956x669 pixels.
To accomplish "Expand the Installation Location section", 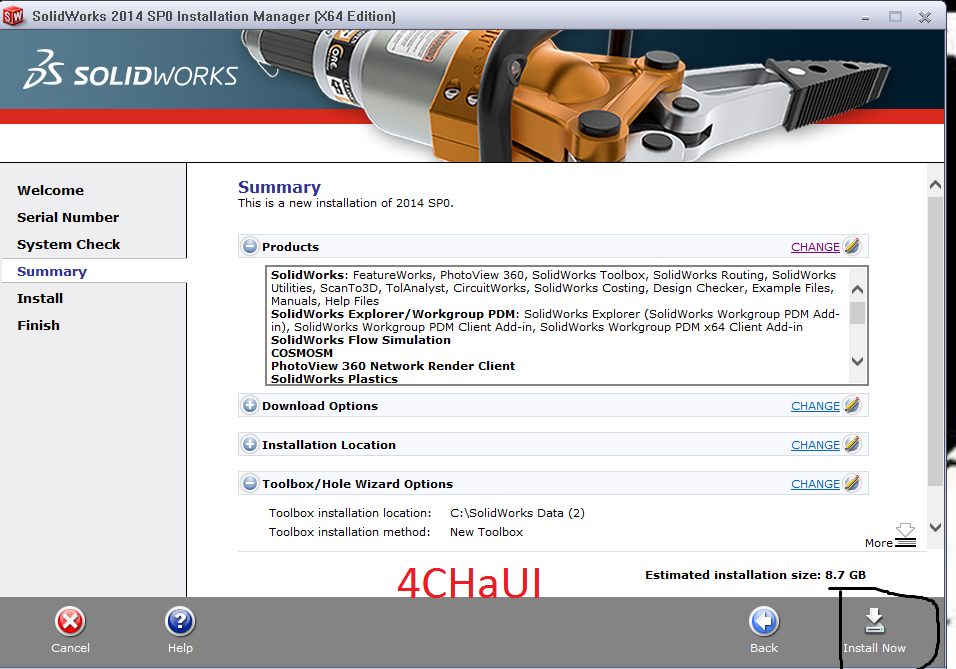I will coord(250,445).
